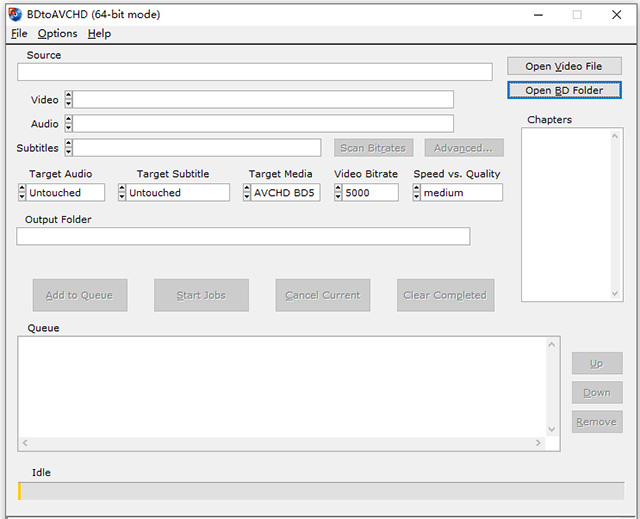The height and width of the screenshot is (519, 640).
Task: Click the Open Video File button
Action: coord(564,66)
